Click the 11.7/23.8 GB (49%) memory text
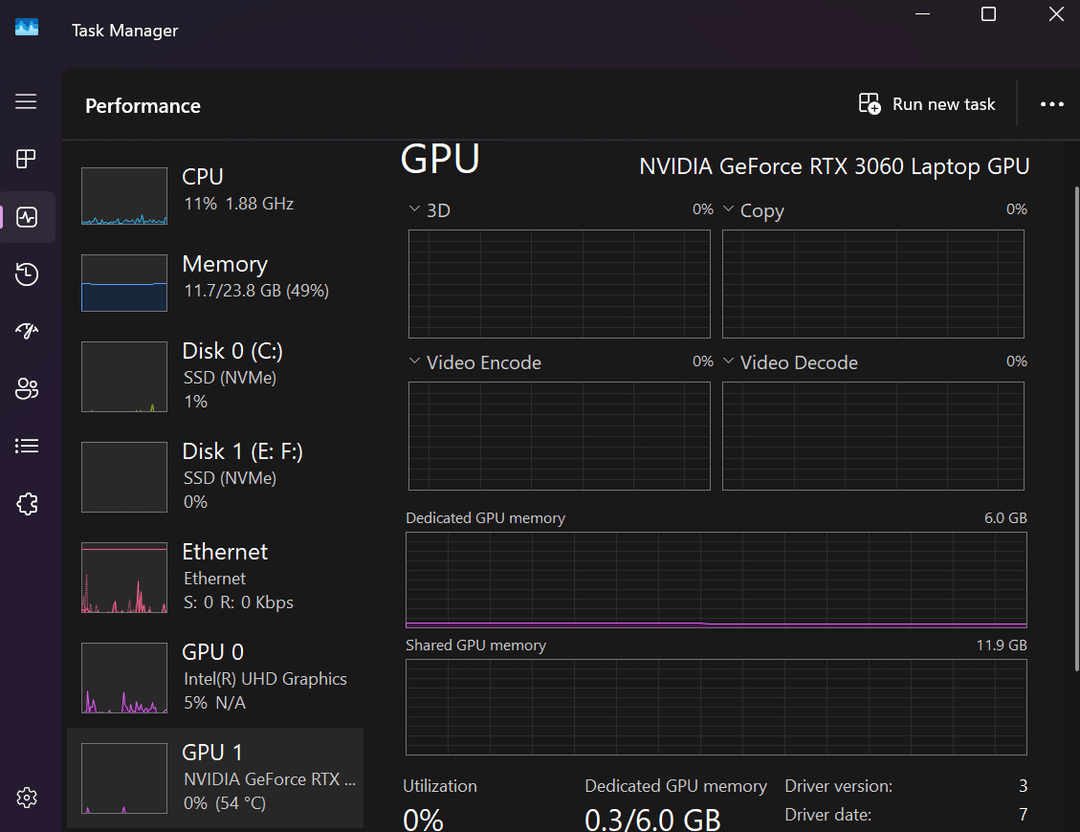The width and height of the screenshot is (1080, 832). point(256,291)
